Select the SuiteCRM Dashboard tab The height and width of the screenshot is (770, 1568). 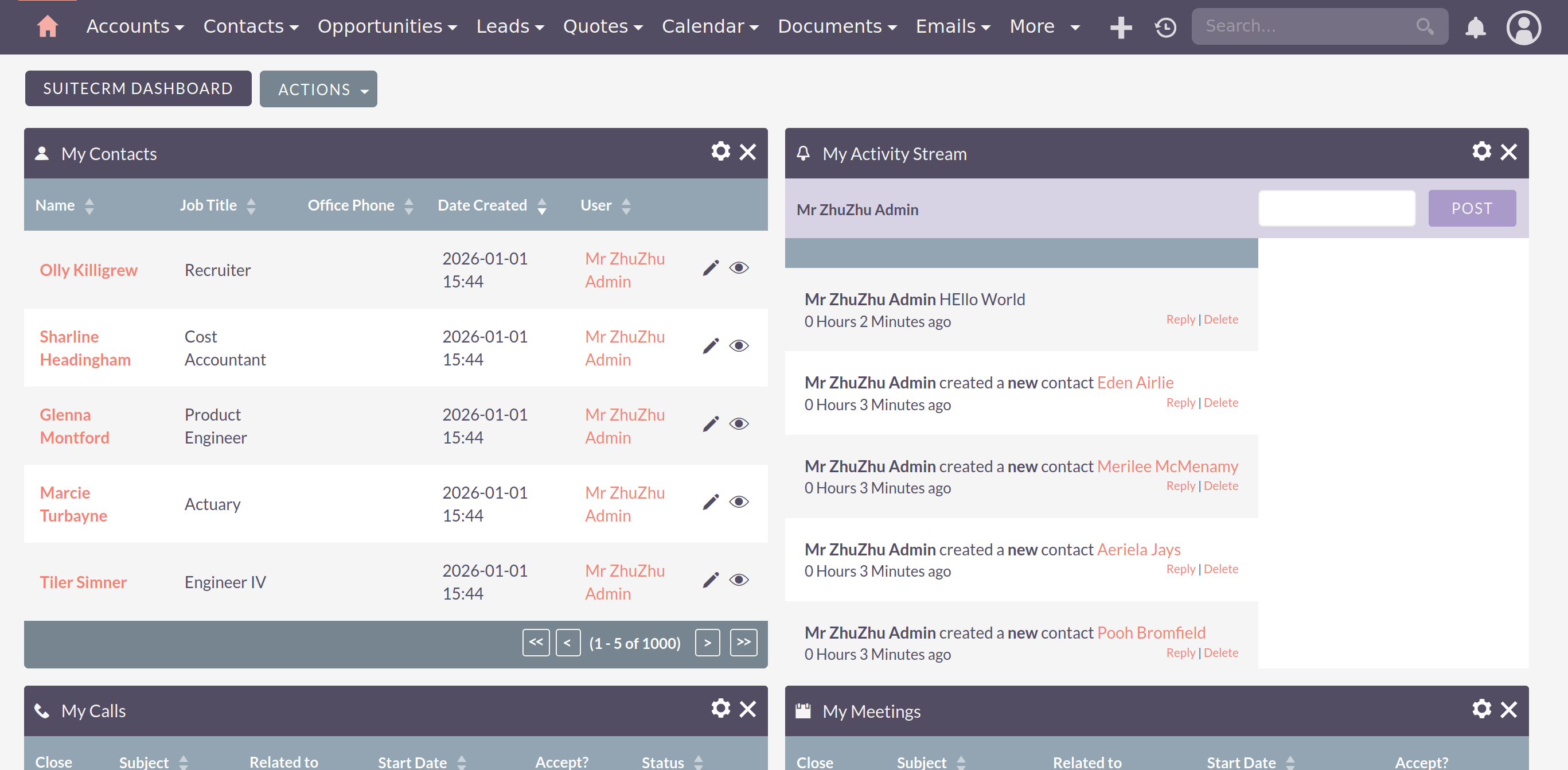[138, 88]
